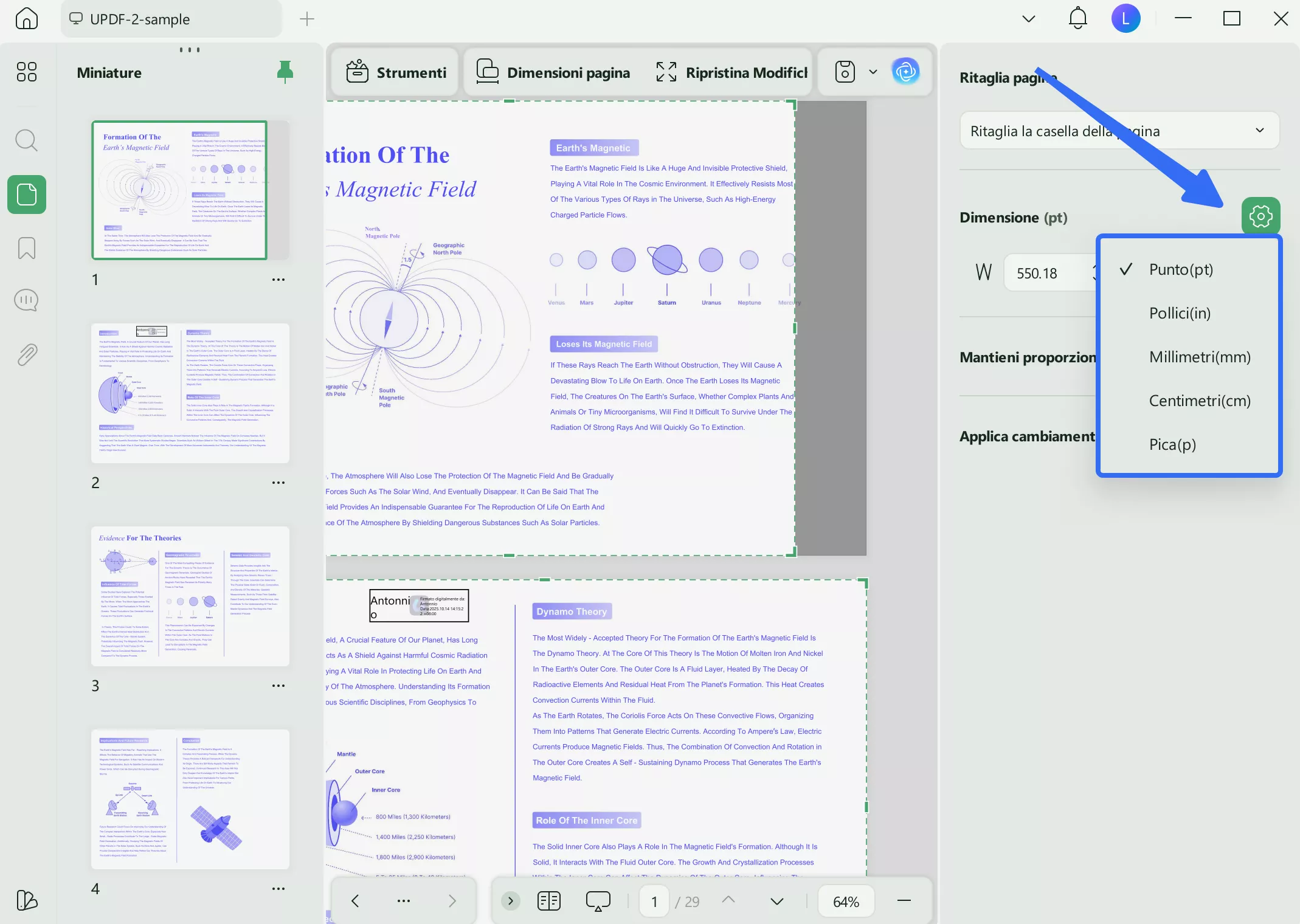Click Dimensioni pagina button
The width and height of the screenshot is (1300, 924).
coord(553,72)
